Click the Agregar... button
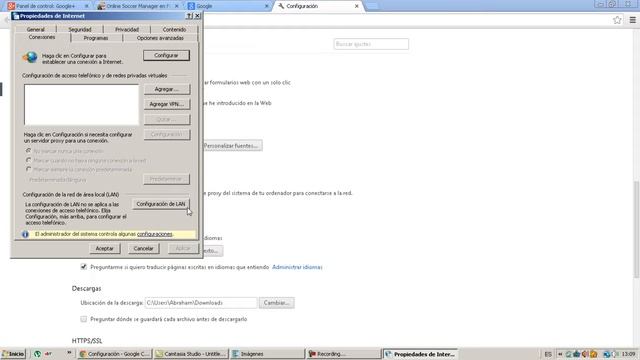 167,89
